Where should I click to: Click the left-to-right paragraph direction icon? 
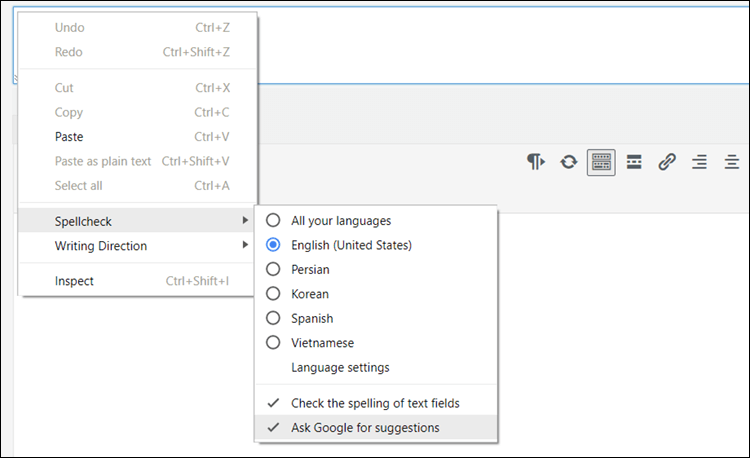click(536, 162)
